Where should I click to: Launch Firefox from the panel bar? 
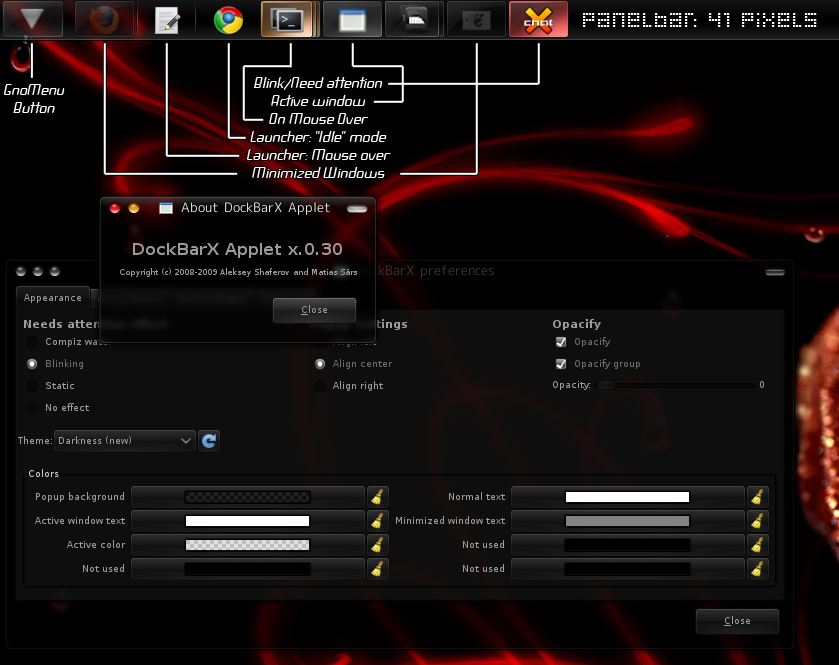click(104, 19)
